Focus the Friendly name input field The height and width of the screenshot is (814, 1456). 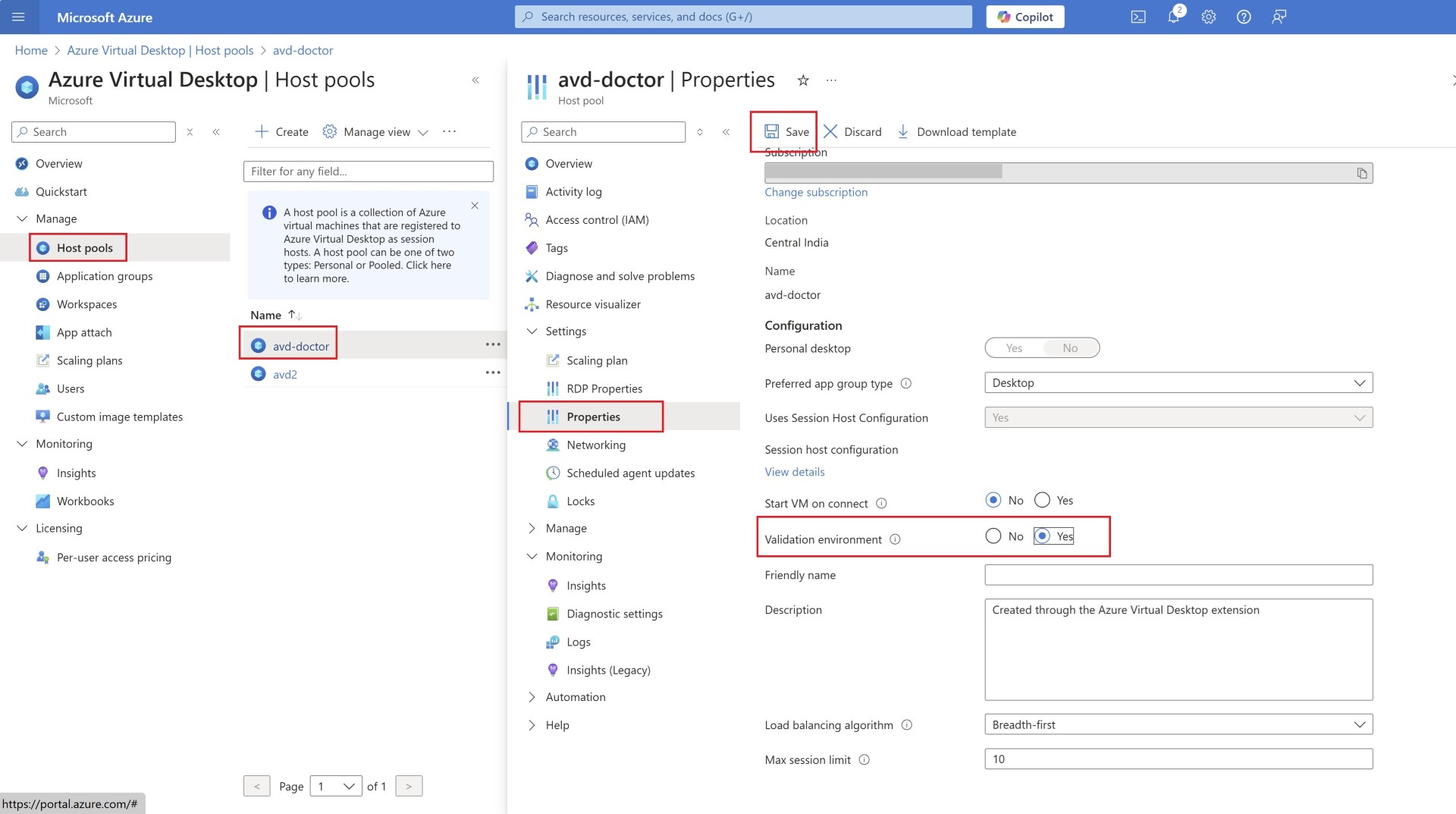coord(1178,575)
